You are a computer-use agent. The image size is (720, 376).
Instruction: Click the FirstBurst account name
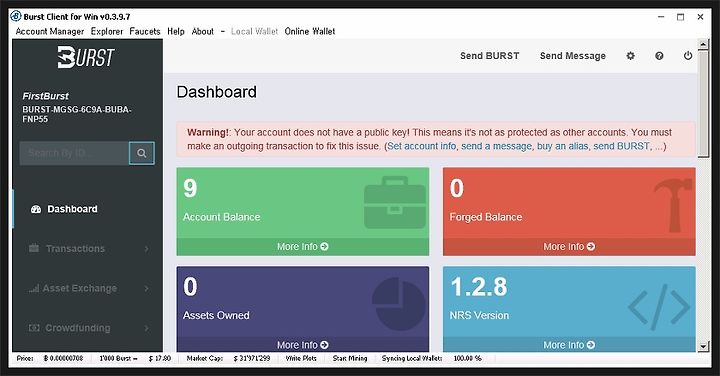pyautogui.click(x=45, y=96)
